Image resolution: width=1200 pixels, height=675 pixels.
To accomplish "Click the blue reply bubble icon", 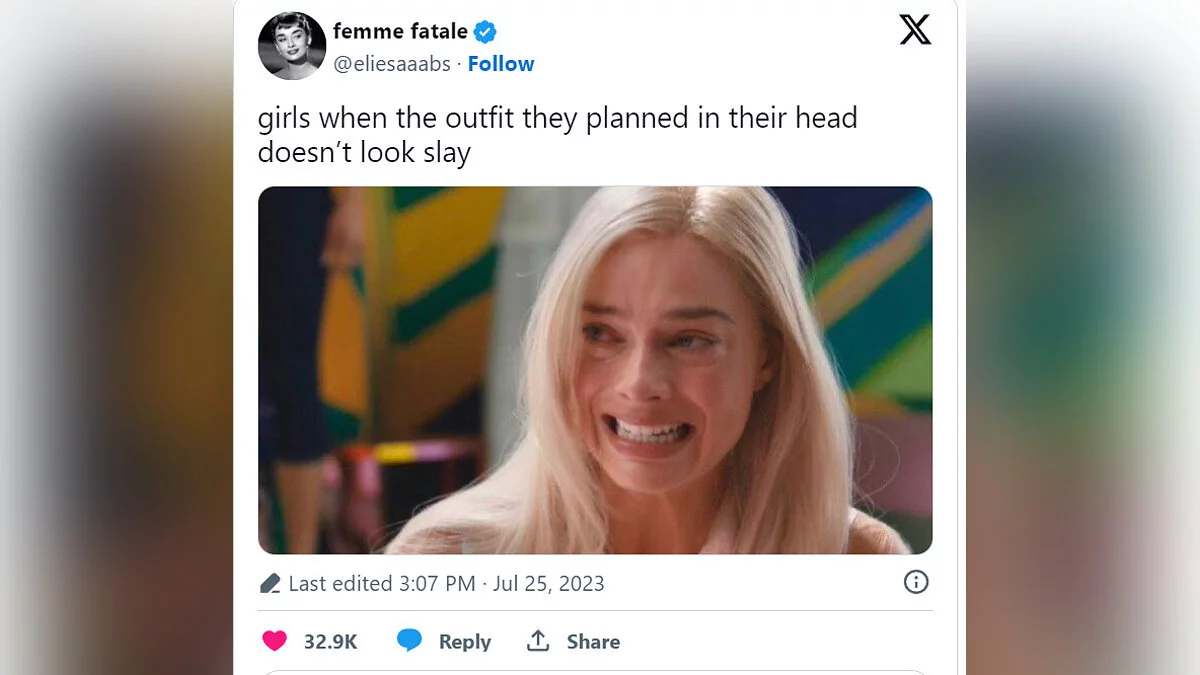I will pyautogui.click(x=409, y=641).
